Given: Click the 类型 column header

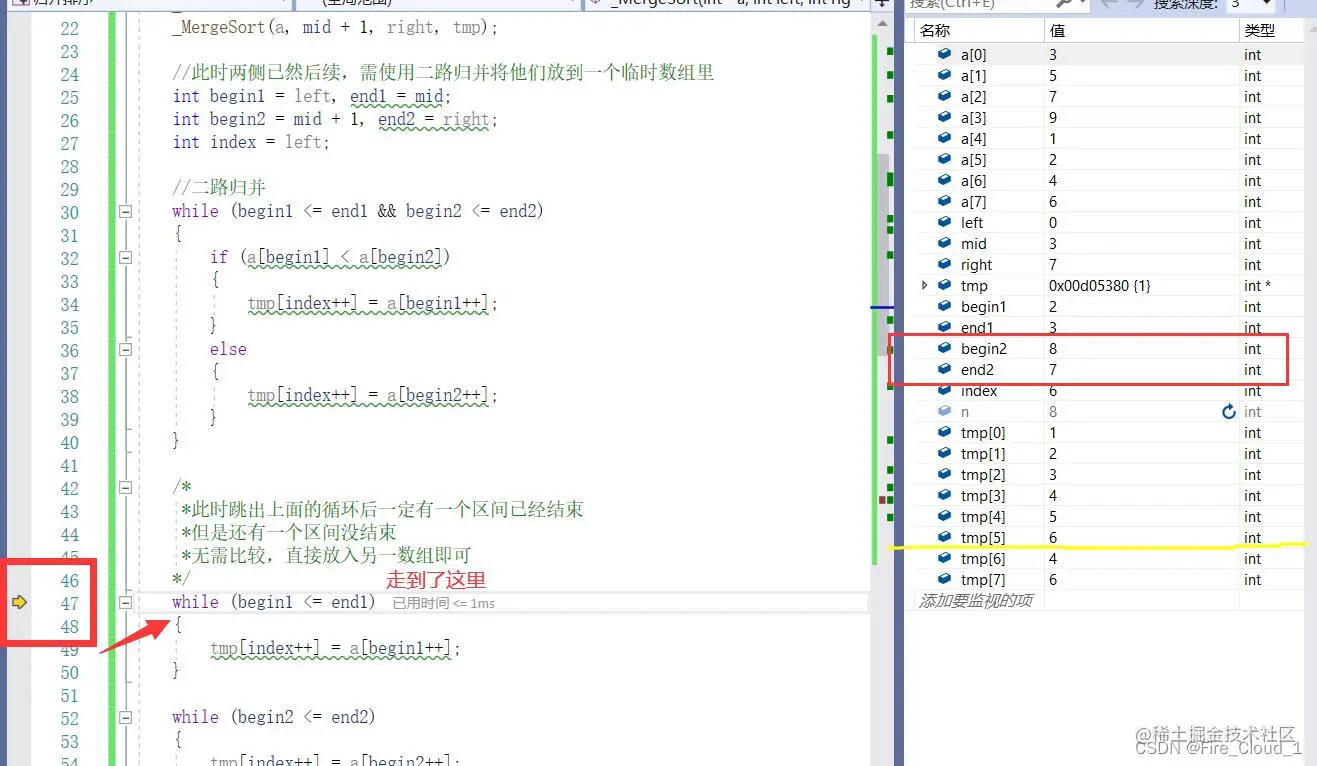Looking at the screenshot, I should pos(1271,31).
